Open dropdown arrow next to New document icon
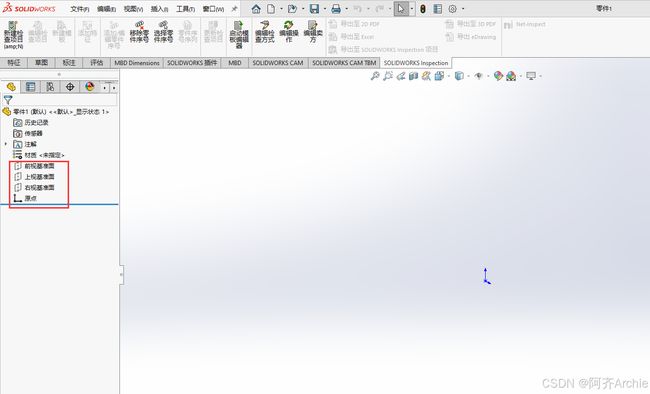 [281, 9]
